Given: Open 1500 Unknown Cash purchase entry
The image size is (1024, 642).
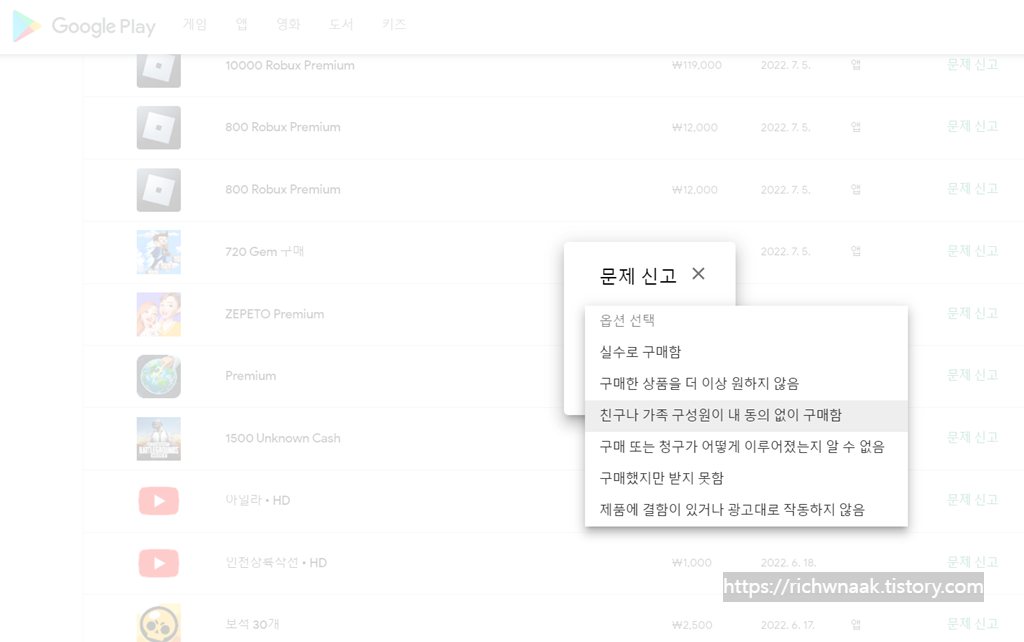Looking at the screenshot, I should (x=283, y=438).
